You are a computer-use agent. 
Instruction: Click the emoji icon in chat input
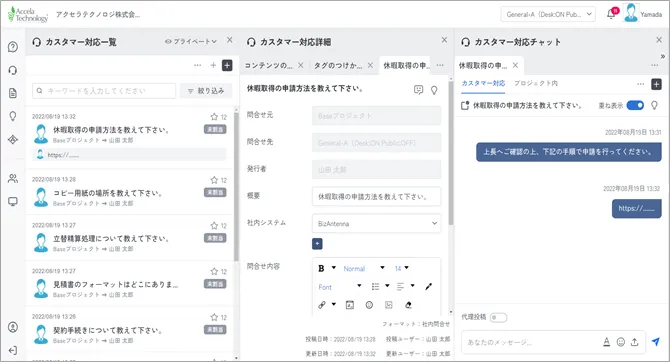[621, 342]
